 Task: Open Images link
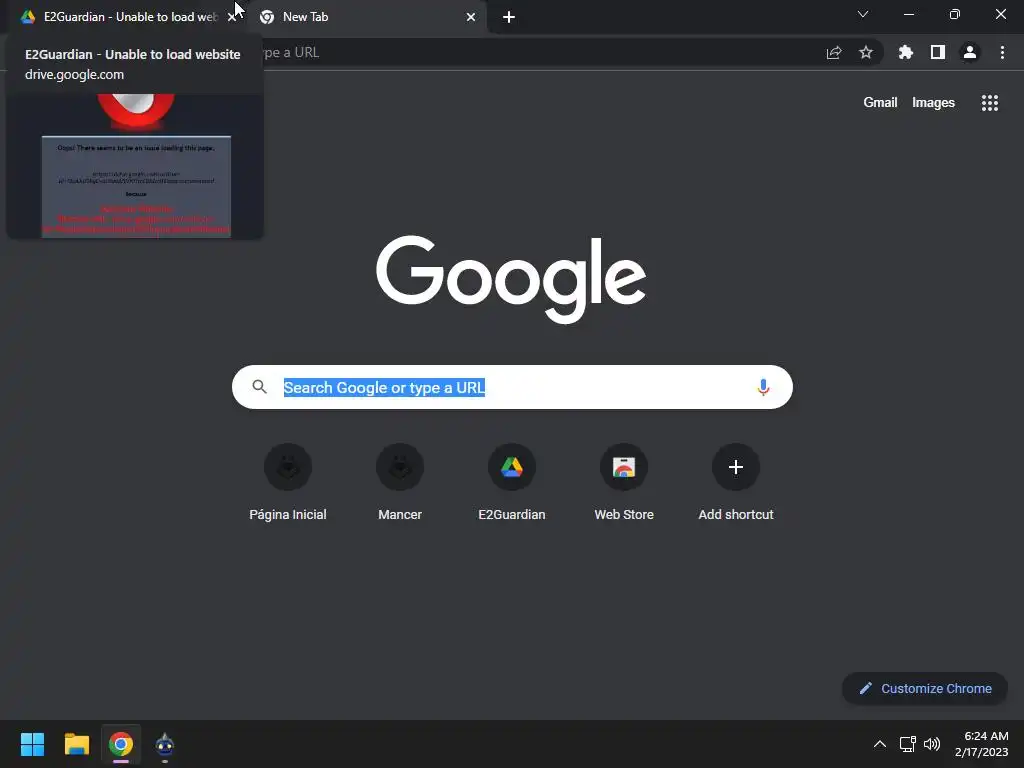(933, 103)
